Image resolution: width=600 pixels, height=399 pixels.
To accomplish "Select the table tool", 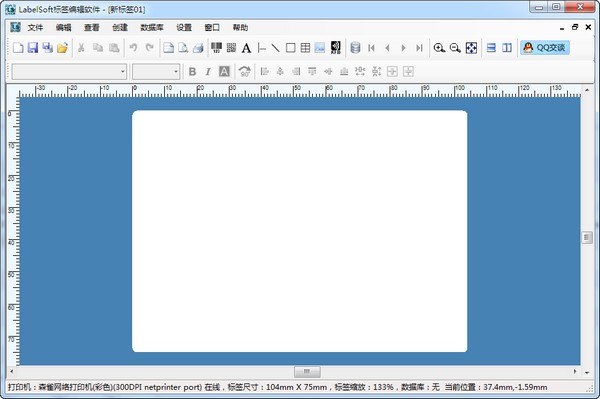I will point(305,48).
